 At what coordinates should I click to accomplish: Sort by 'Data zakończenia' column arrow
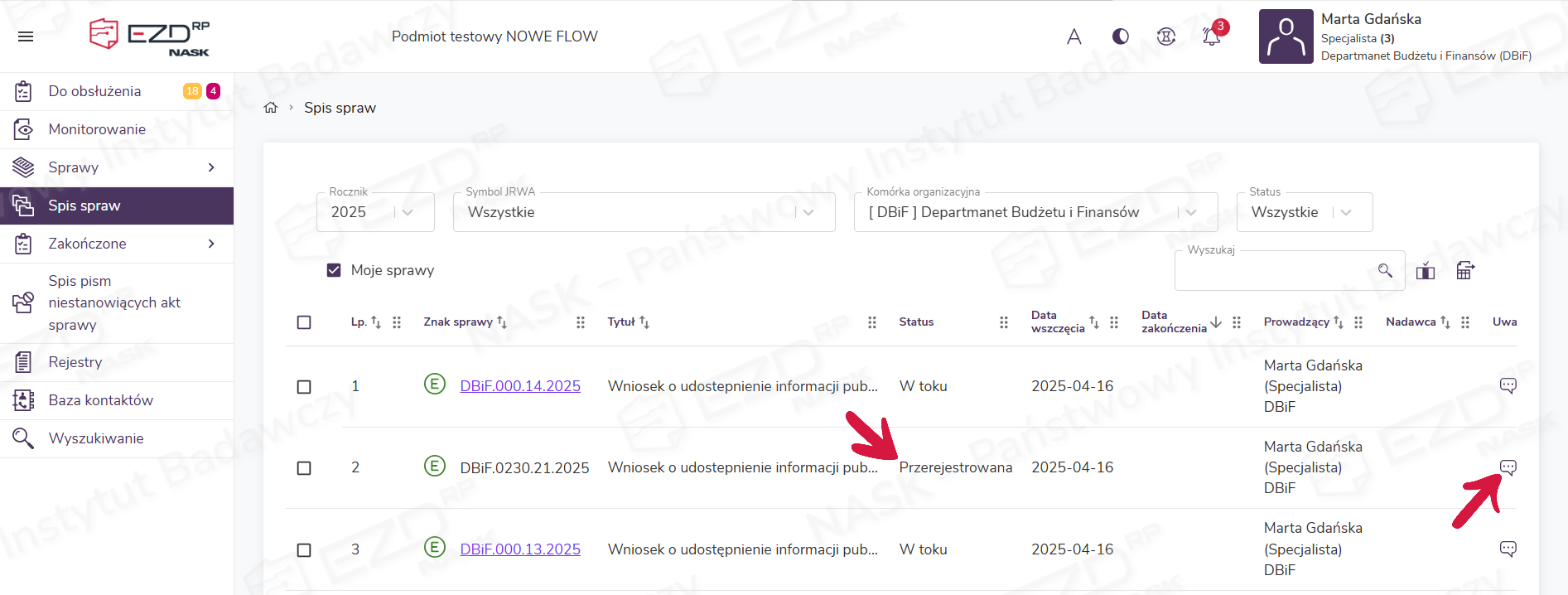[1215, 322]
